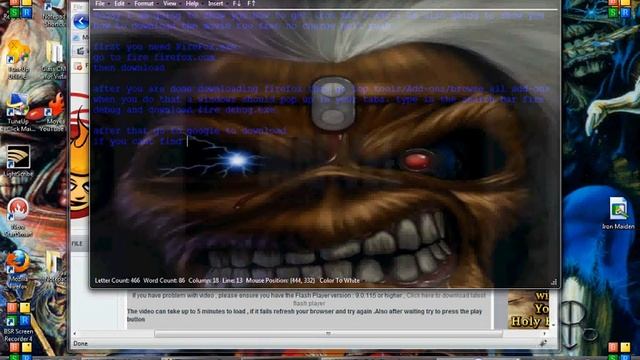Click the Letter Count status entry

[117, 280]
